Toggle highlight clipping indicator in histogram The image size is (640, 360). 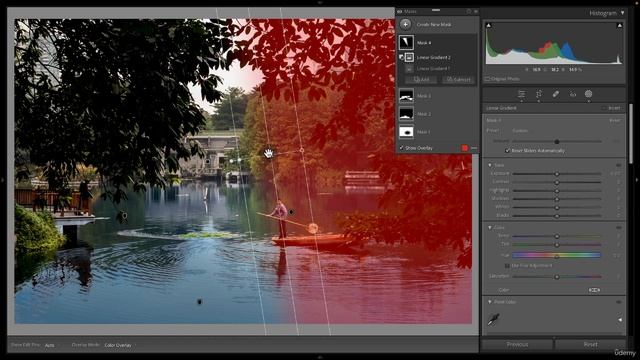[x=620, y=25]
